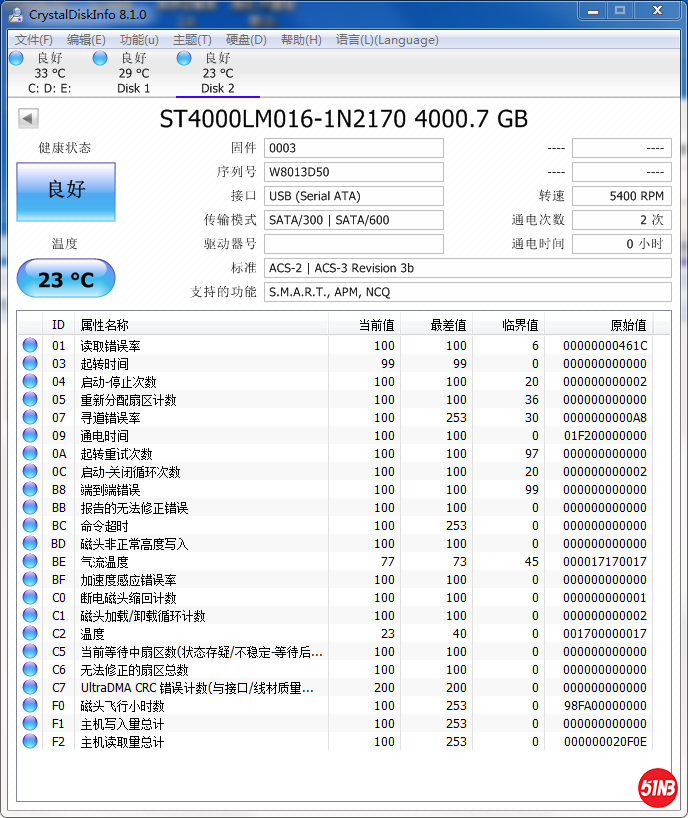Viewport: 688px width, 818px height.
Task: Click the 良好 health status button
Action: (66, 191)
